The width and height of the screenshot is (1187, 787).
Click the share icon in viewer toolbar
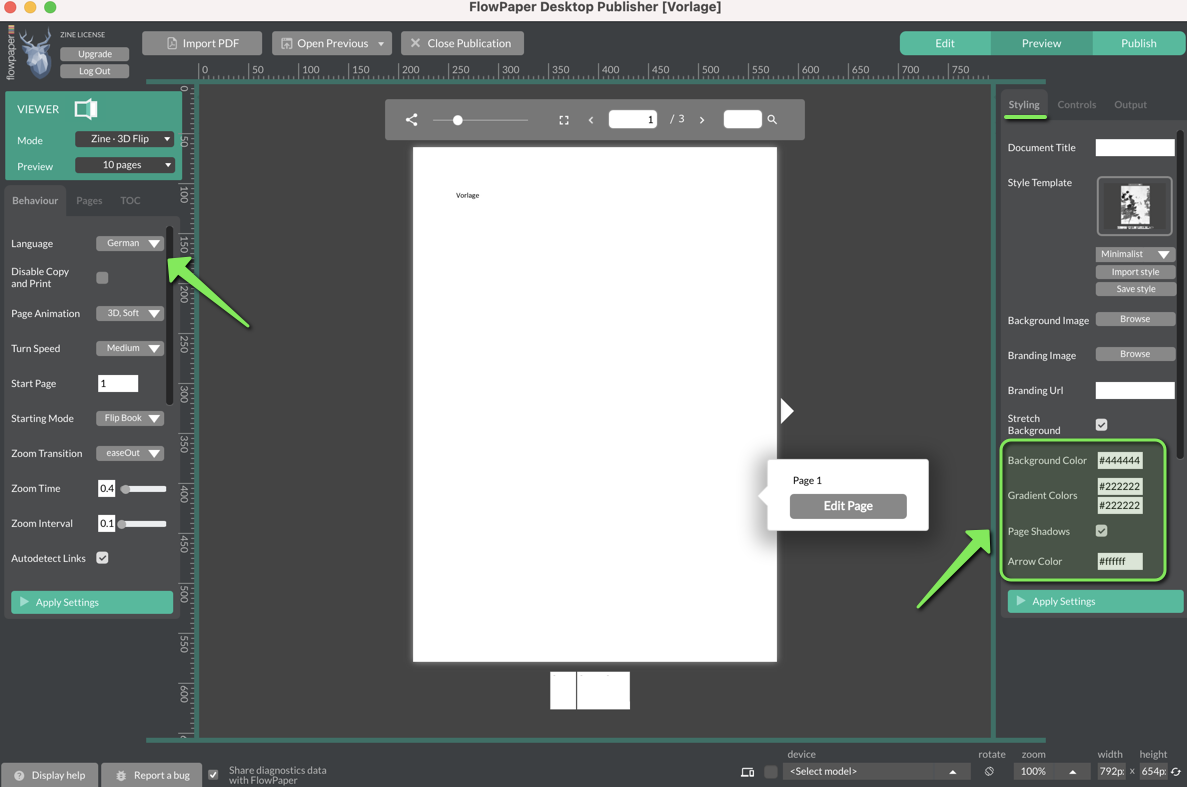(411, 119)
